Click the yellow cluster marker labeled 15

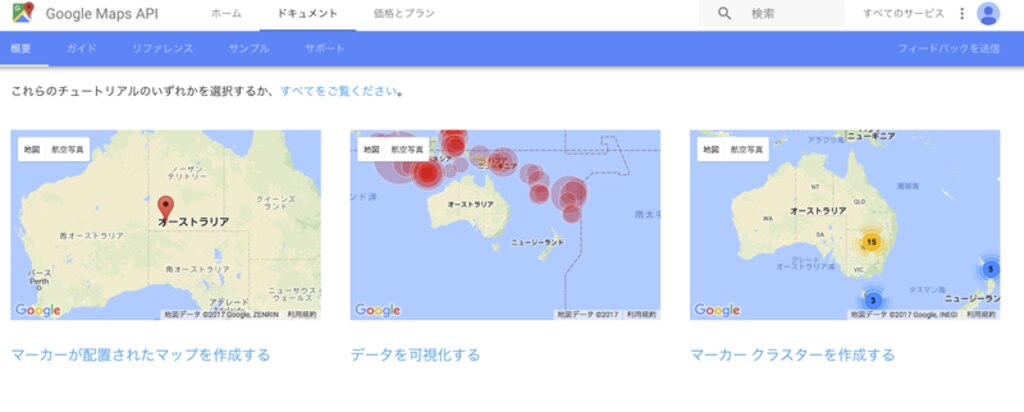[871, 242]
